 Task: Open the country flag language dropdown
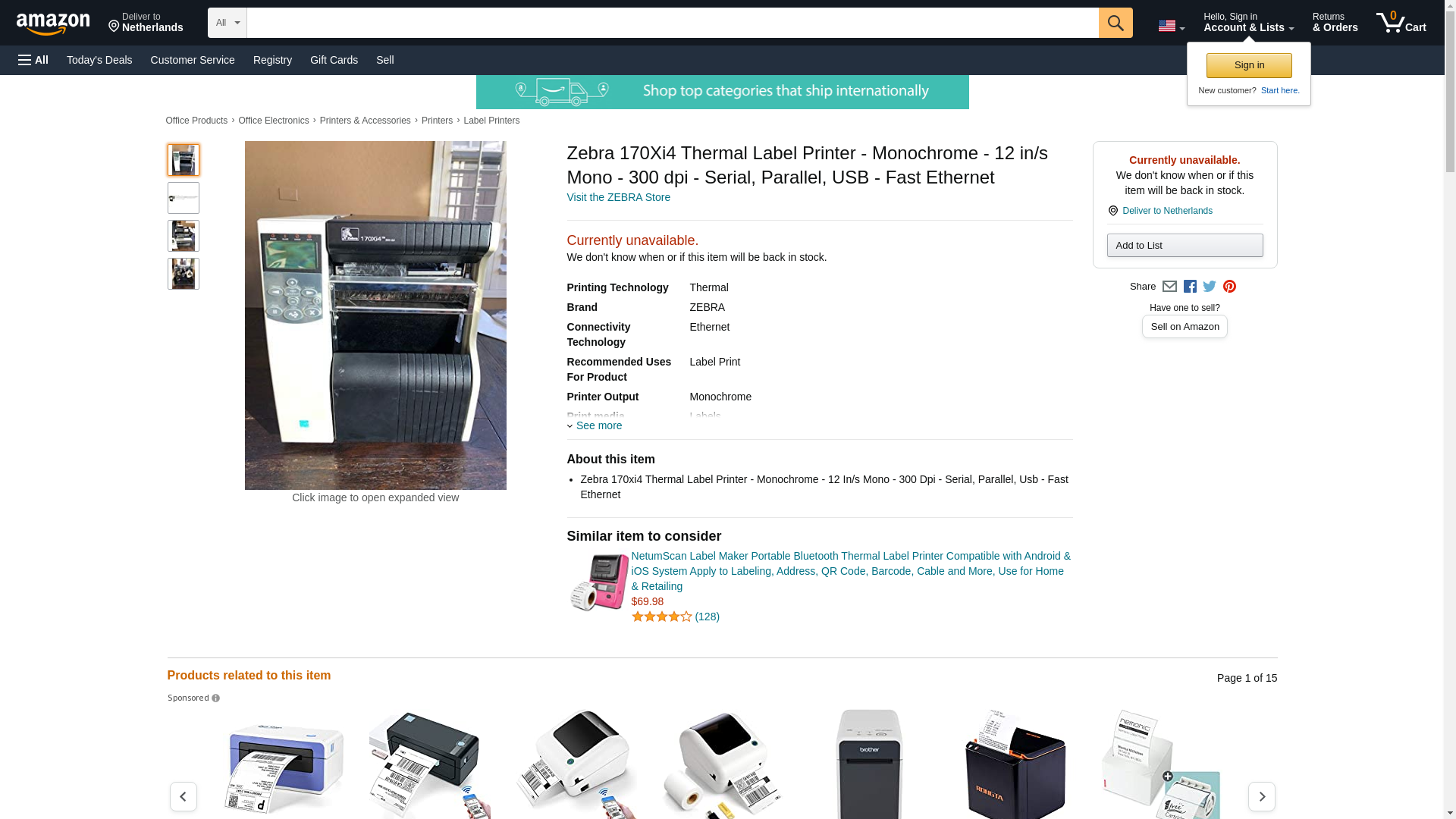pos(1171,26)
